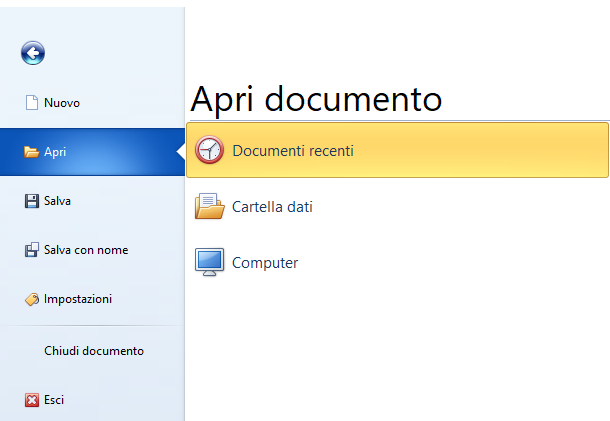Click the Cartella dati folder icon
Screen dimensions: 610x421
(x=210, y=207)
